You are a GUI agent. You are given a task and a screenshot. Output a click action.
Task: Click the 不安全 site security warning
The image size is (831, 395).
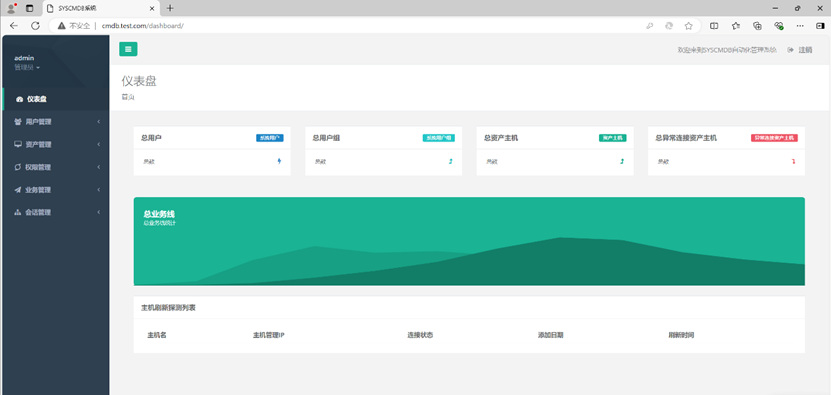pyautogui.click(x=74, y=25)
